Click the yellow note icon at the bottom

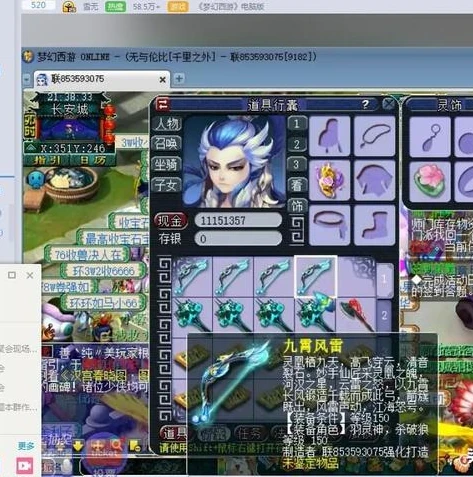(135, 446)
